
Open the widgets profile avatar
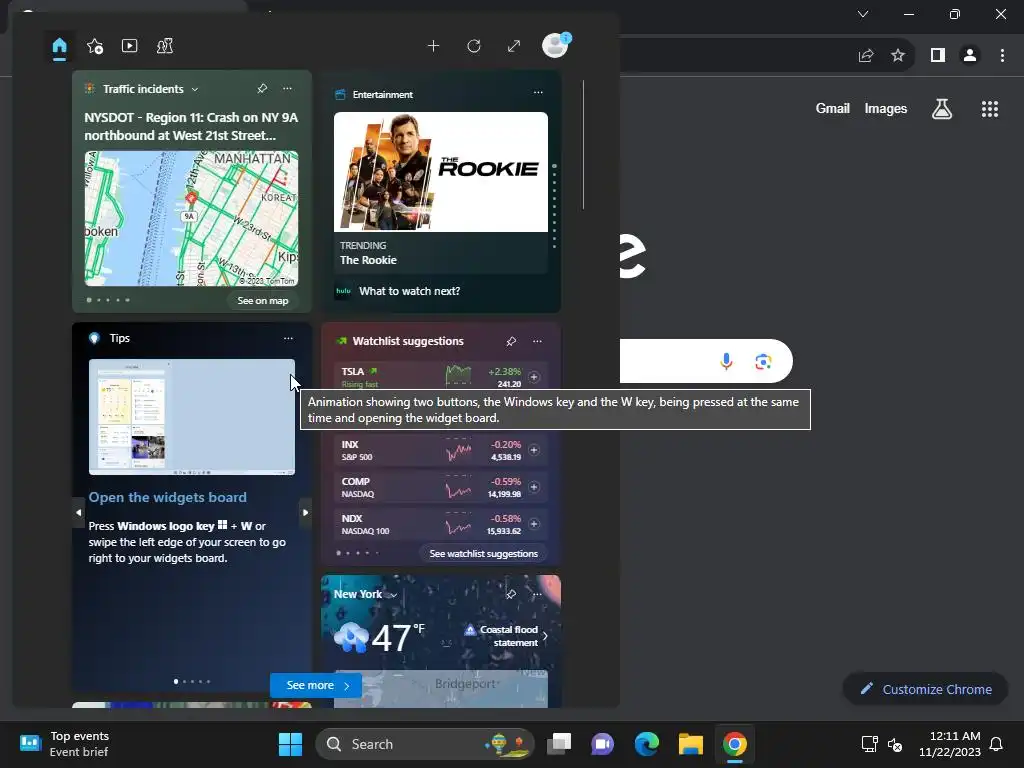click(x=556, y=45)
